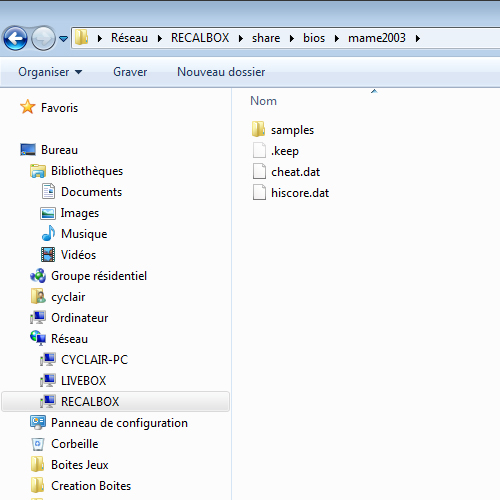Select the samples folder name
This screenshot has height=500, width=500.
[292, 130]
